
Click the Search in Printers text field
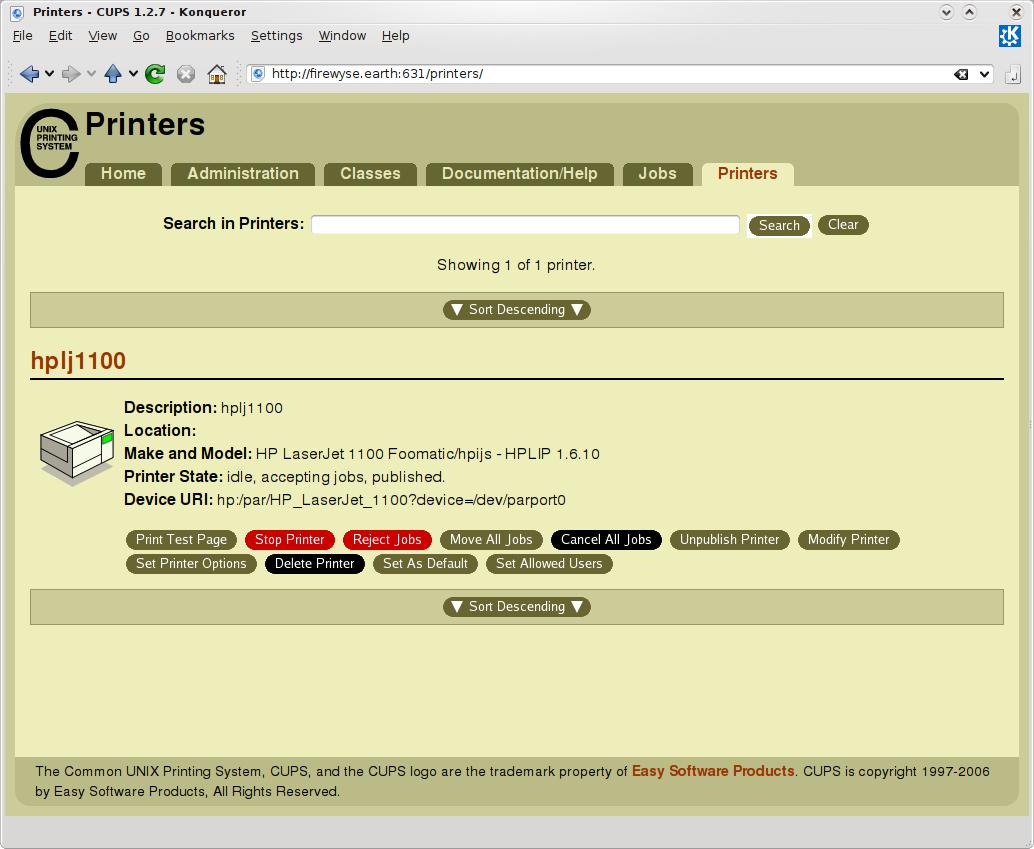tap(525, 224)
